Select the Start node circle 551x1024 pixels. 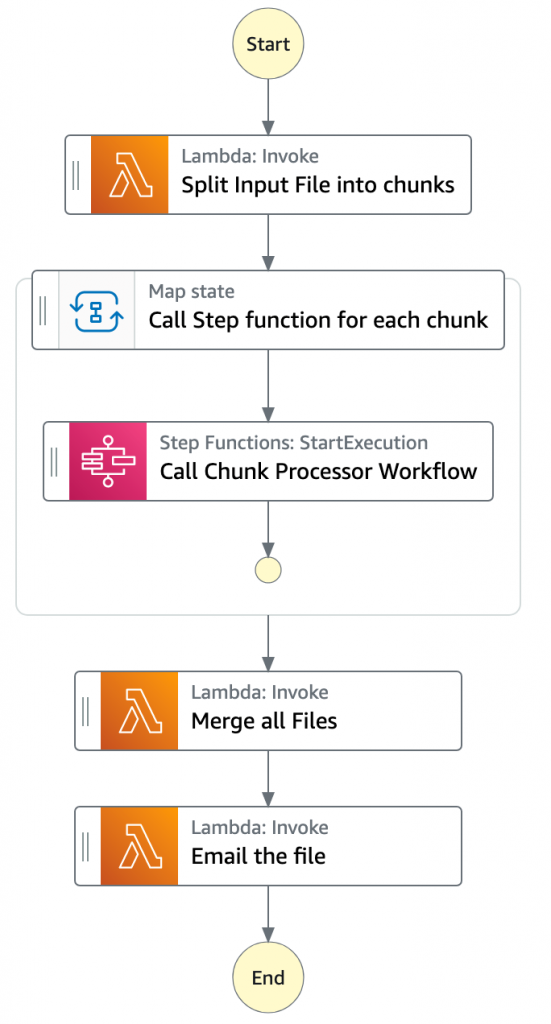[x=268, y=44]
